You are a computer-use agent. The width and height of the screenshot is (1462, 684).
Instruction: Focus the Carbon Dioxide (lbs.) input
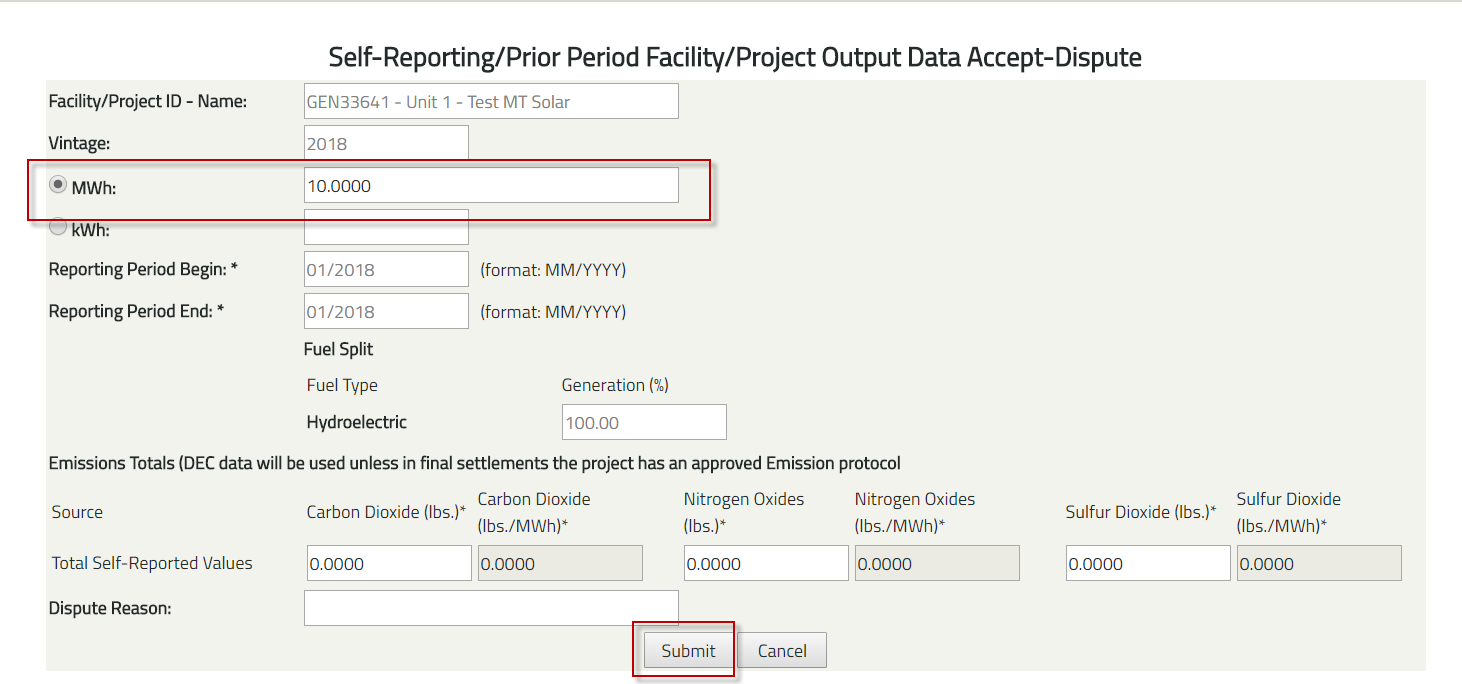coord(389,563)
